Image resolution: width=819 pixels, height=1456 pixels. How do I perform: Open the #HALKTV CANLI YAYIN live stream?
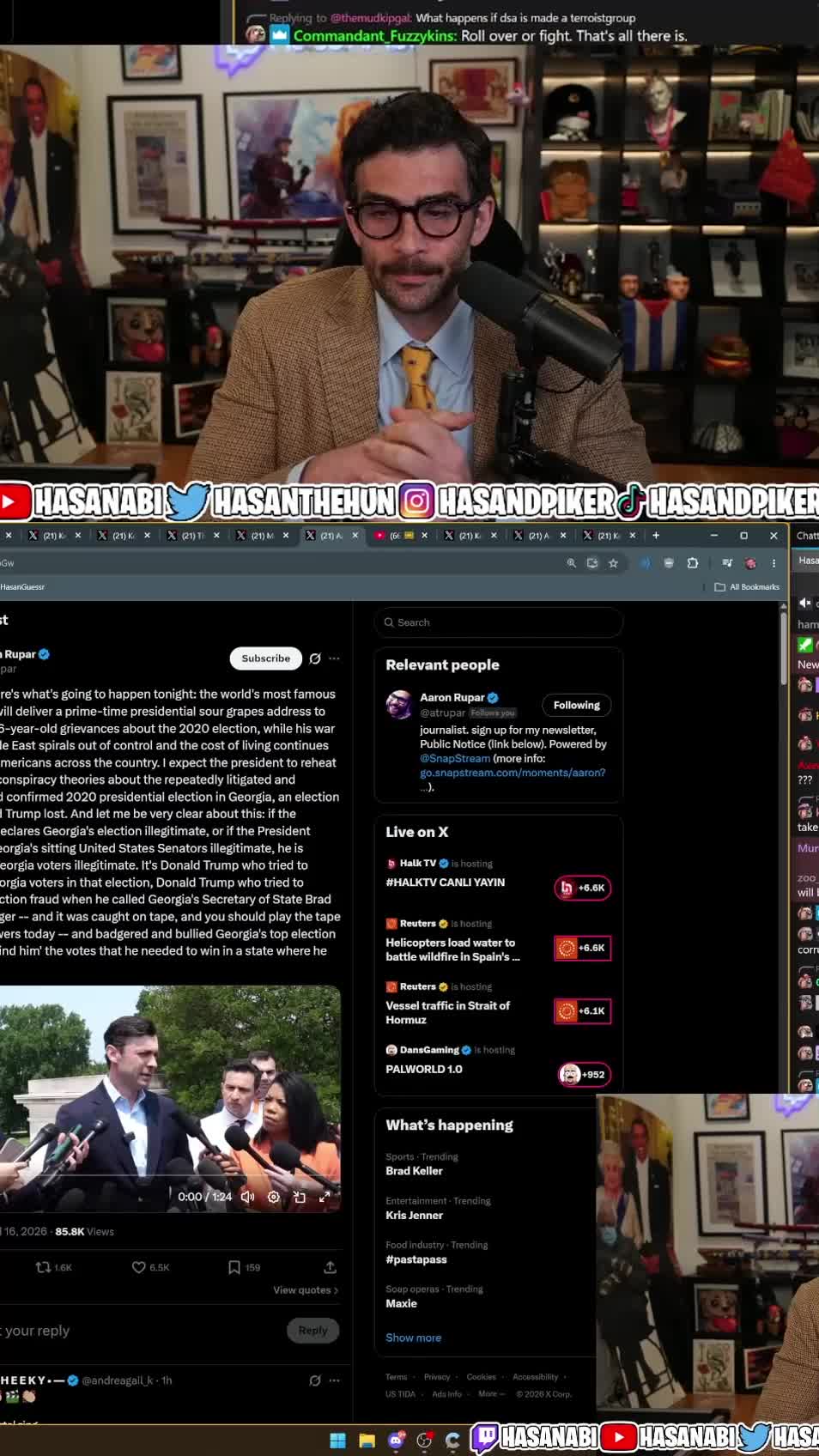[445, 883]
